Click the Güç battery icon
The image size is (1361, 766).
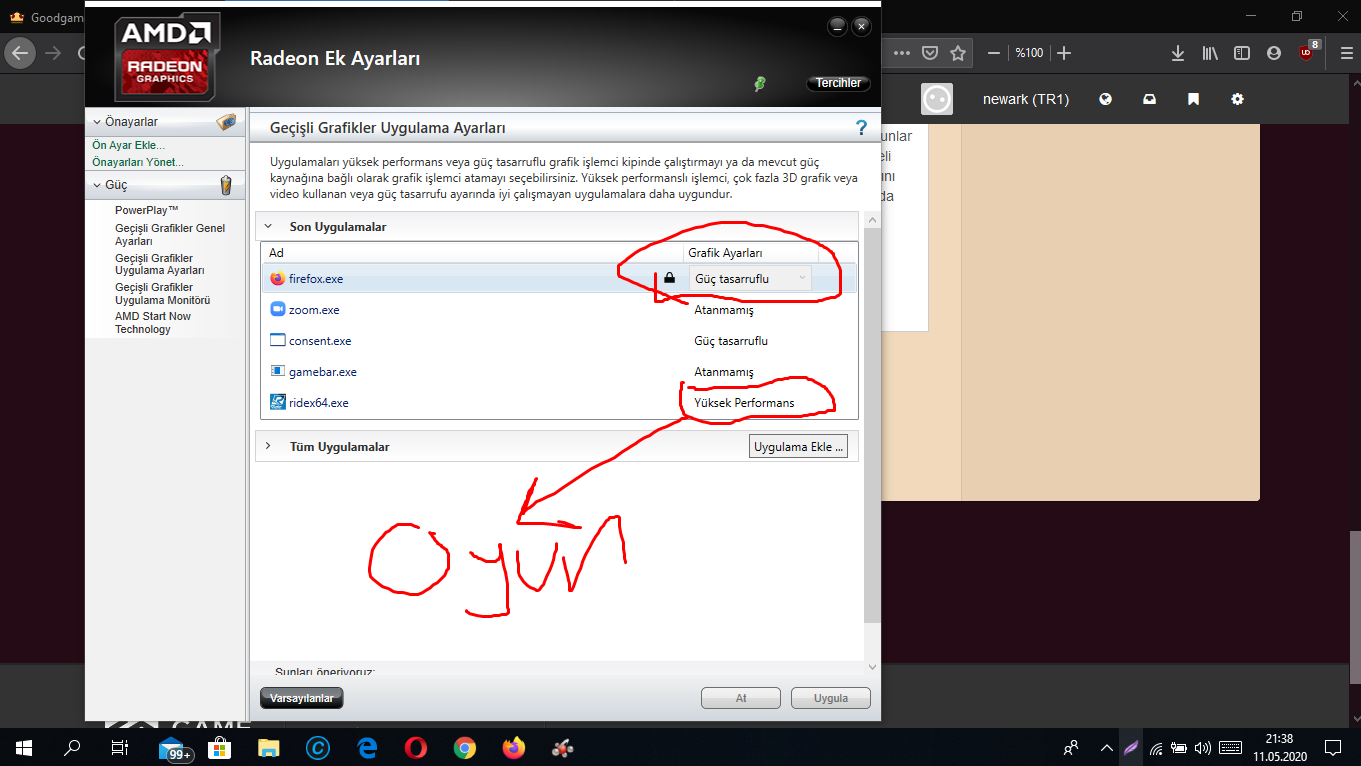coord(226,185)
